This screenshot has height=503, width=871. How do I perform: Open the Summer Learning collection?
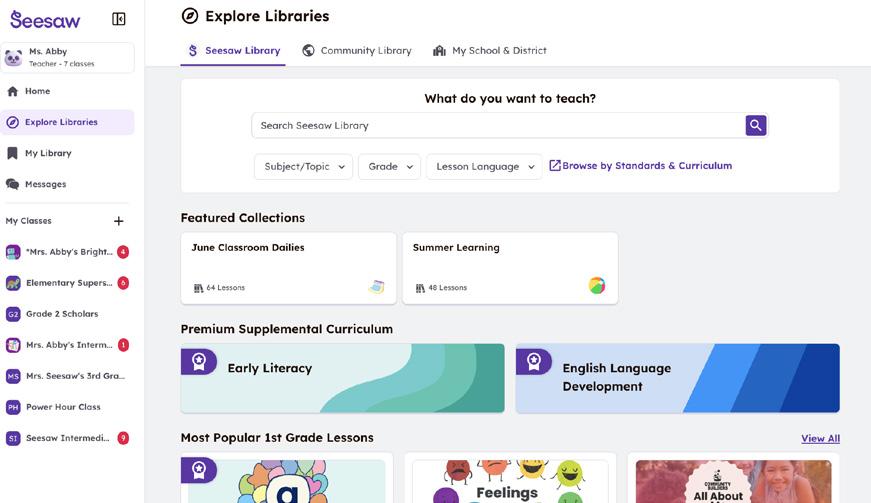(510, 268)
